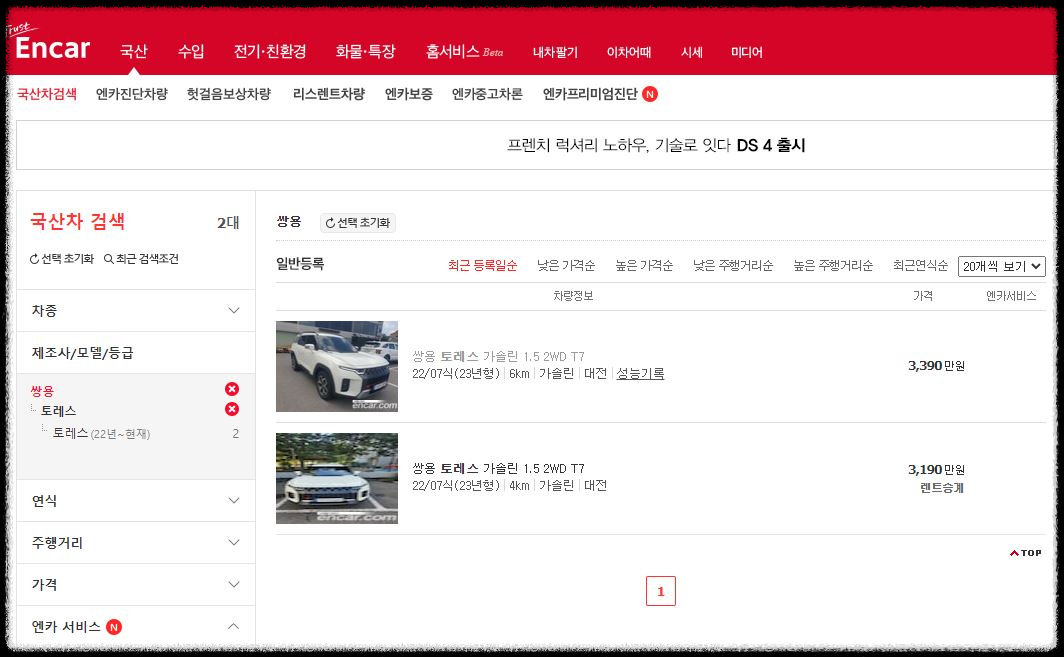Screen dimensions: 1064x657
Task: Sort listings by 최근연식순
Action: (920, 265)
